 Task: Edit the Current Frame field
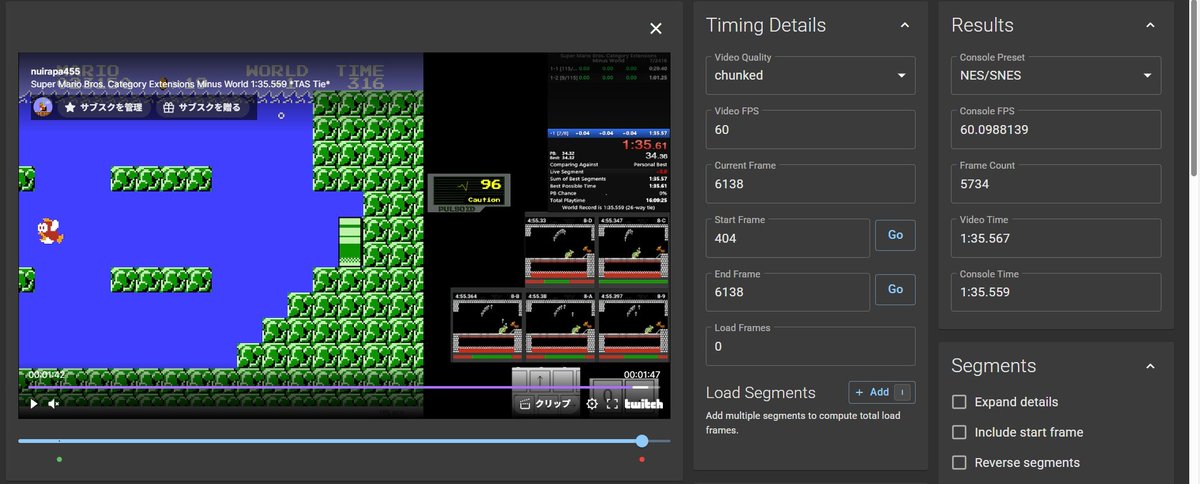810,183
